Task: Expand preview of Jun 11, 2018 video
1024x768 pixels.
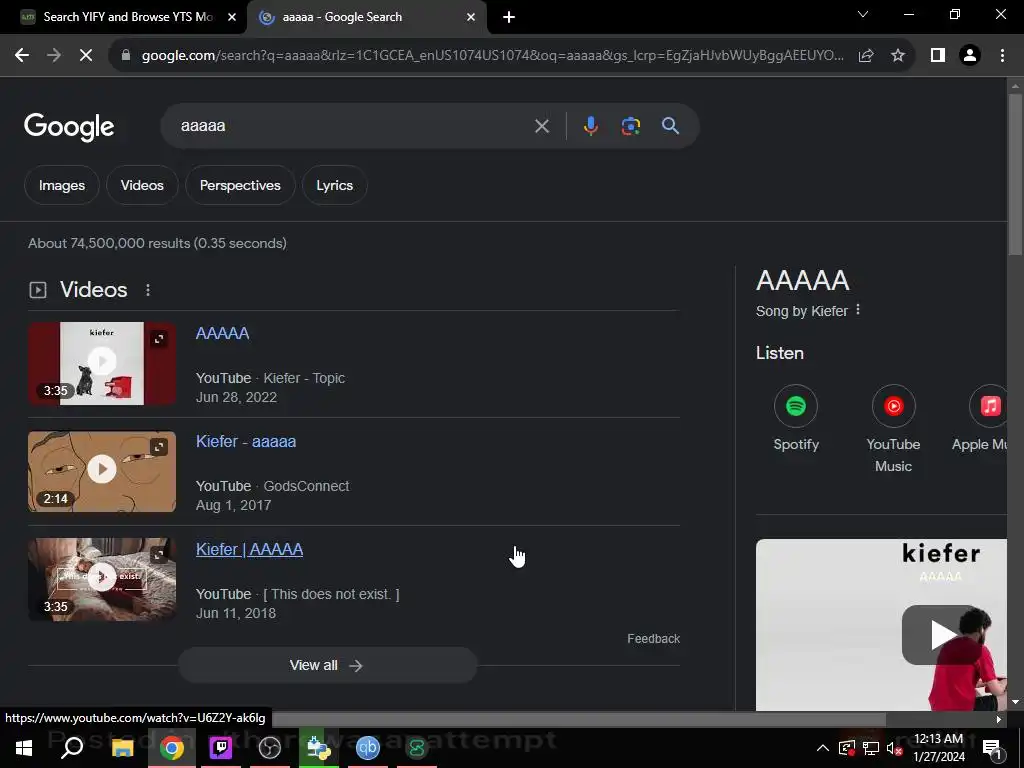Action: point(159,555)
